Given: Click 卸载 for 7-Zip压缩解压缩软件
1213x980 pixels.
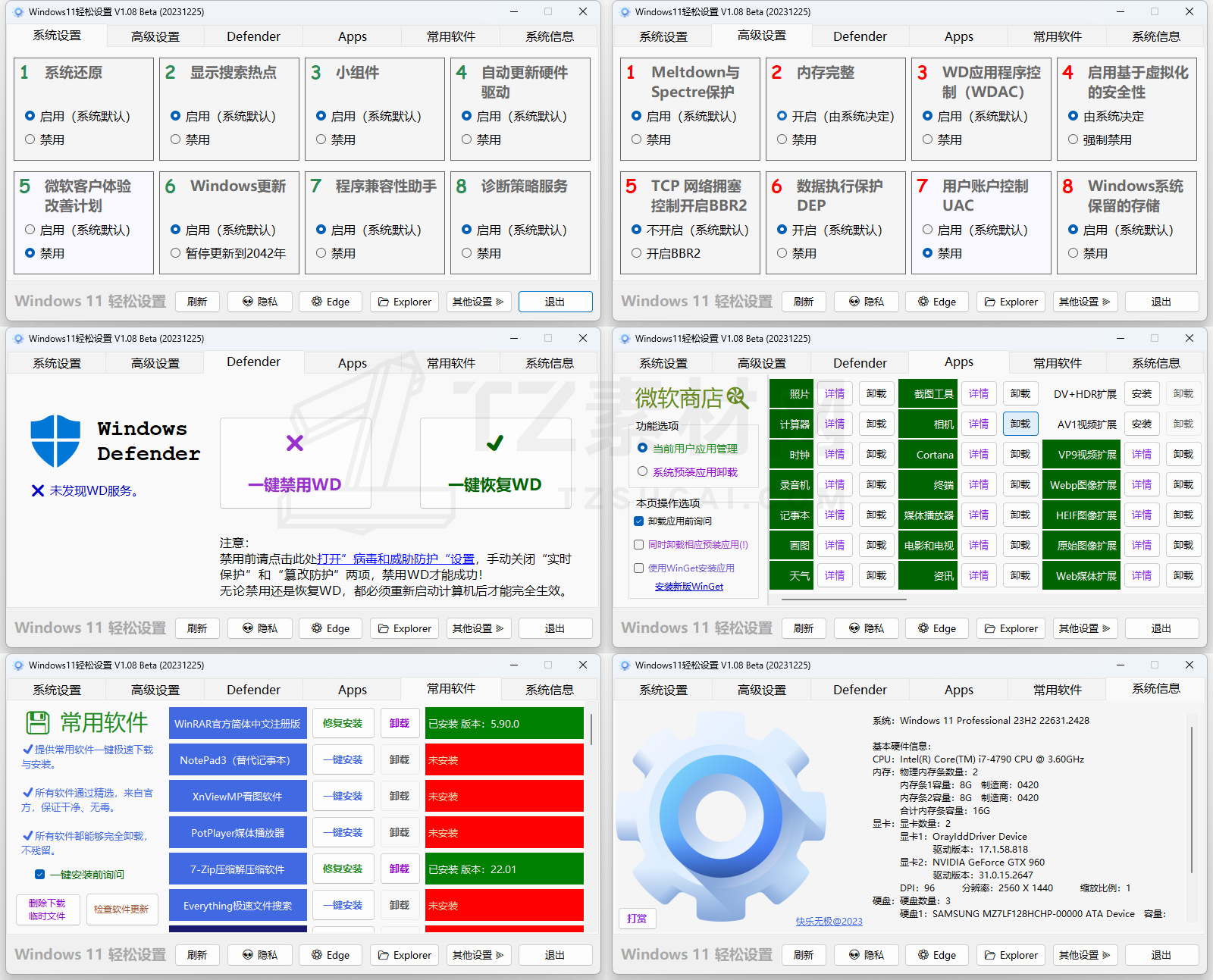Looking at the screenshot, I should tap(400, 869).
